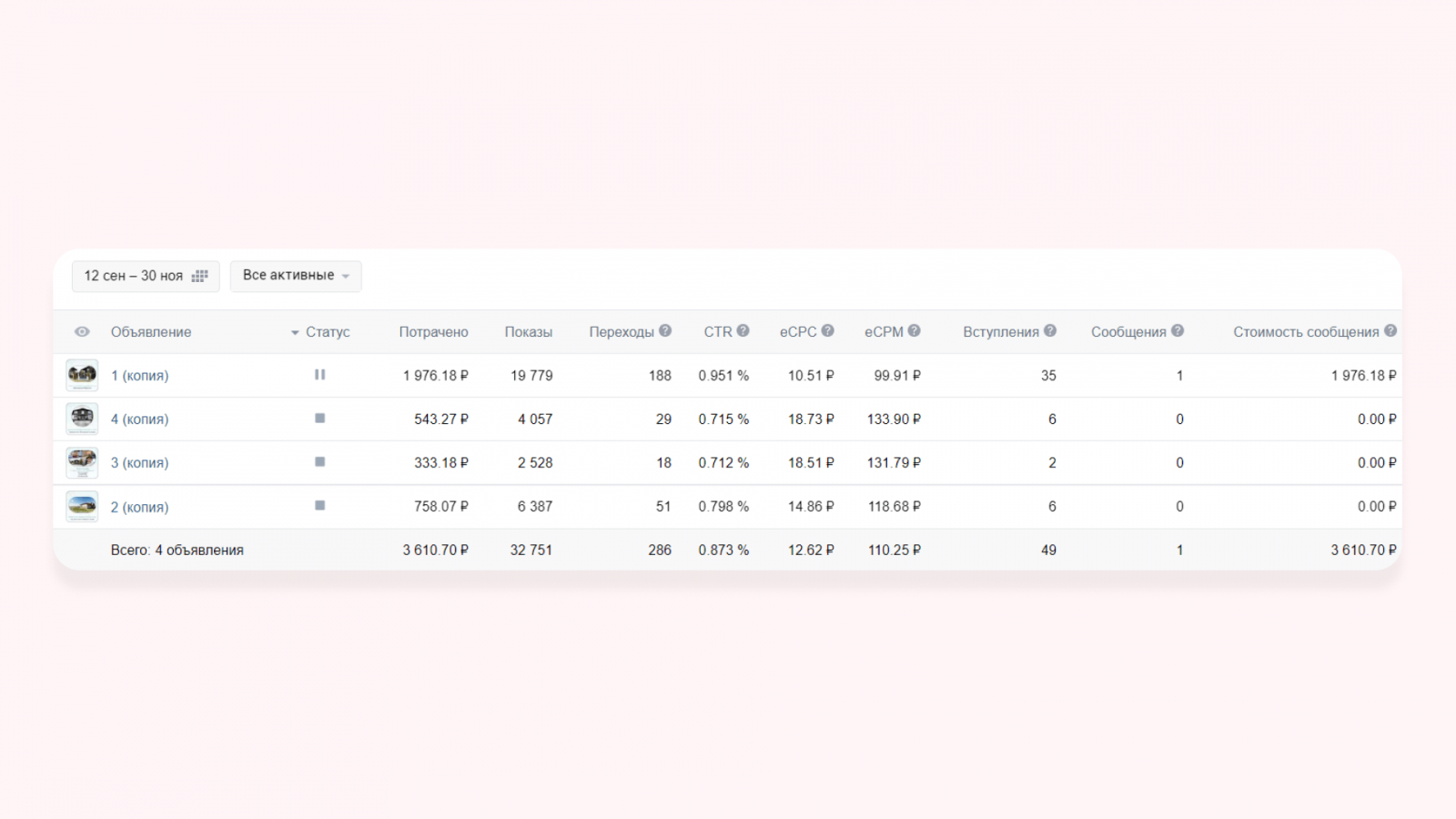Click the help icon next to Вступления
This screenshot has height=819, width=1456.
pos(1050,331)
